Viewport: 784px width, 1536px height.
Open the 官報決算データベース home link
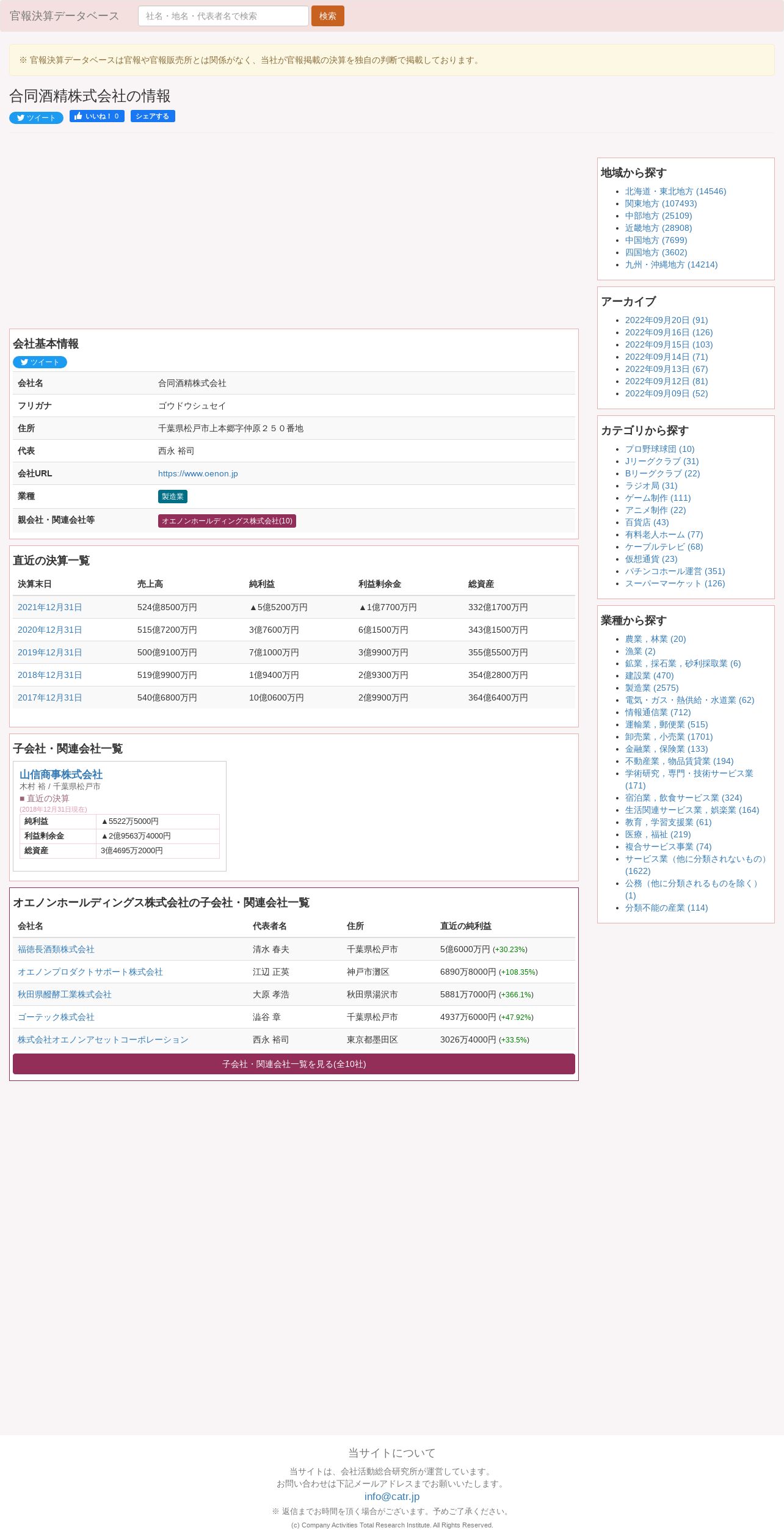pyautogui.click(x=64, y=16)
